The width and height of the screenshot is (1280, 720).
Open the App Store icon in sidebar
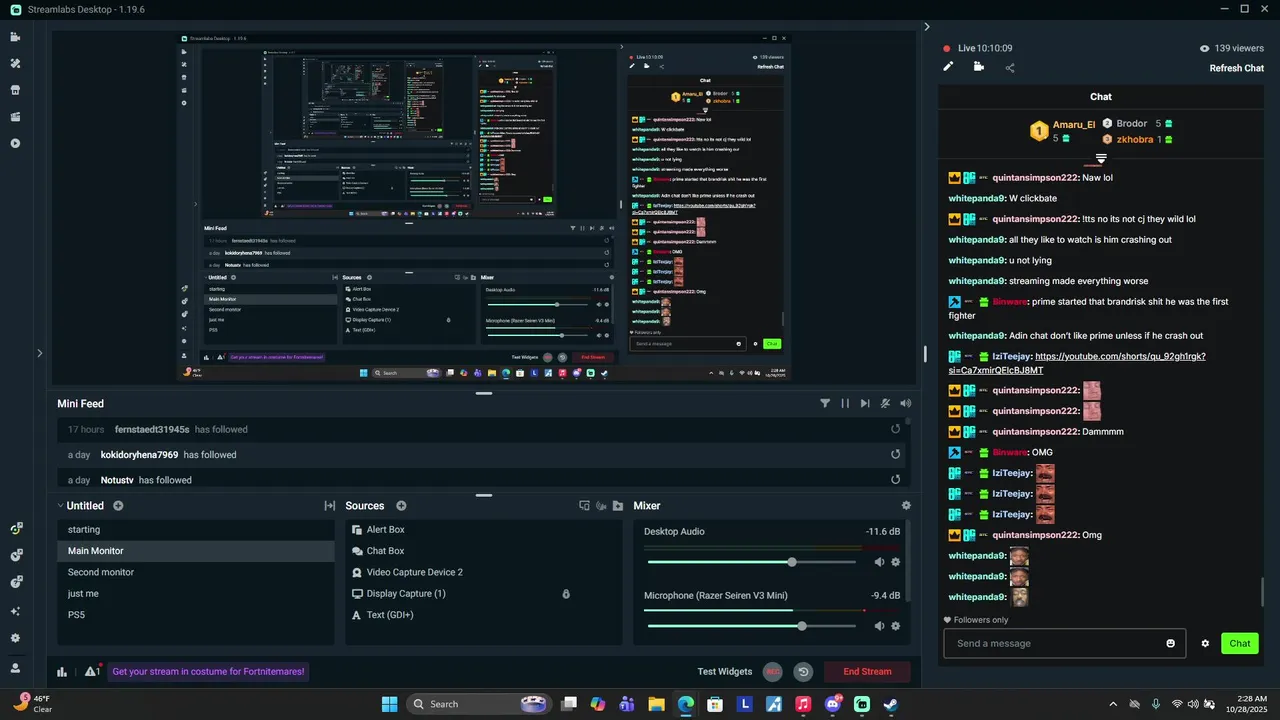[x=15, y=90]
